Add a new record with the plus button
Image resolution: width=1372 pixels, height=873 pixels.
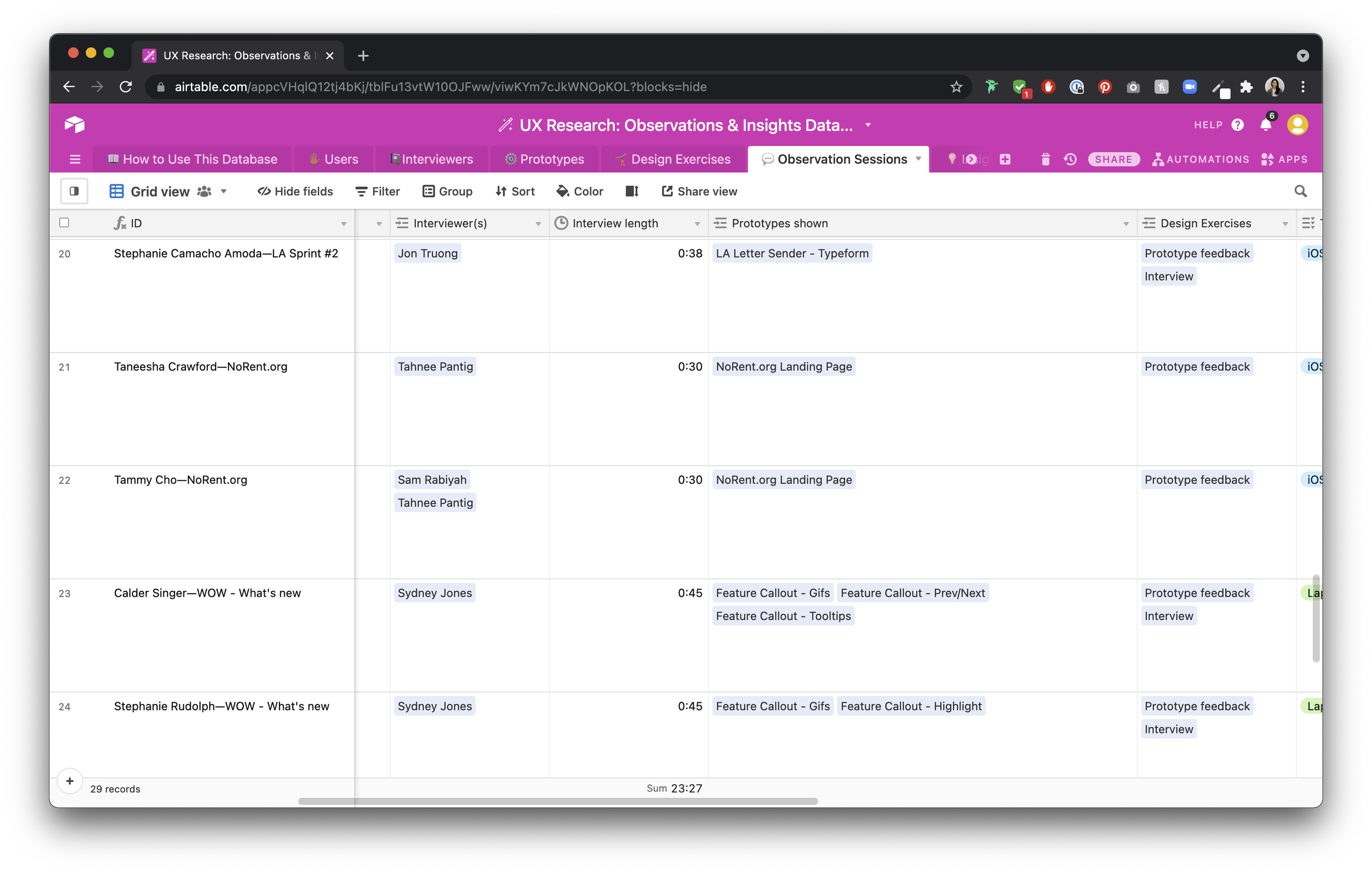point(70,781)
